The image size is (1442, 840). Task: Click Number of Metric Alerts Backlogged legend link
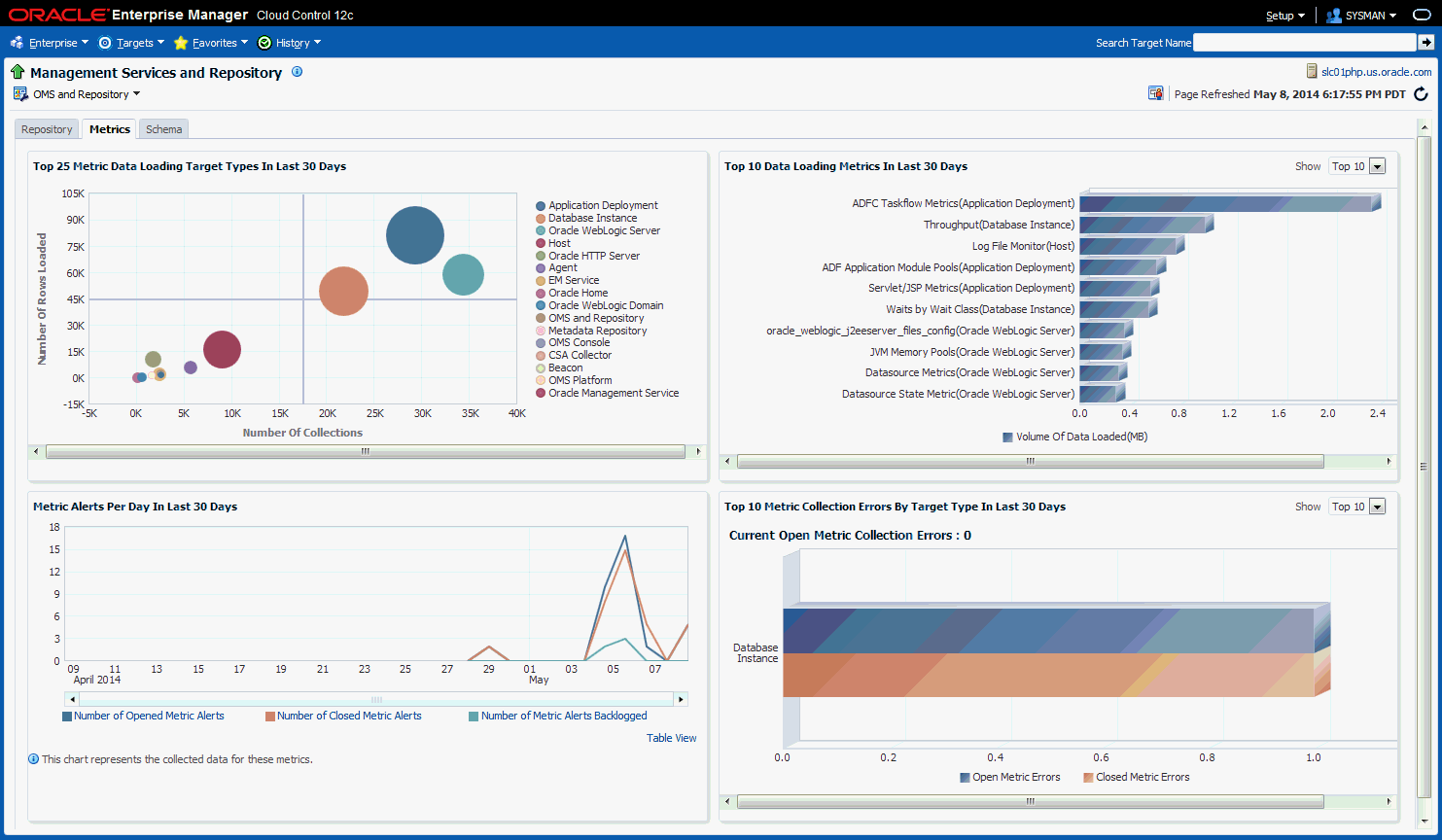[564, 716]
